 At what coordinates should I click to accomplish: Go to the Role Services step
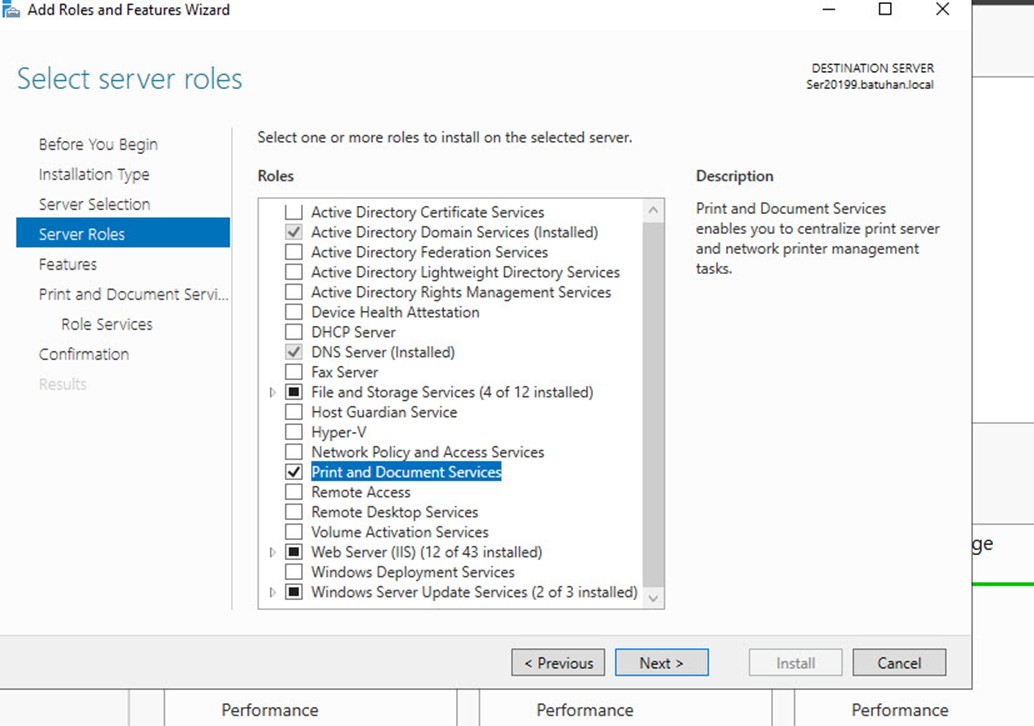click(107, 324)
